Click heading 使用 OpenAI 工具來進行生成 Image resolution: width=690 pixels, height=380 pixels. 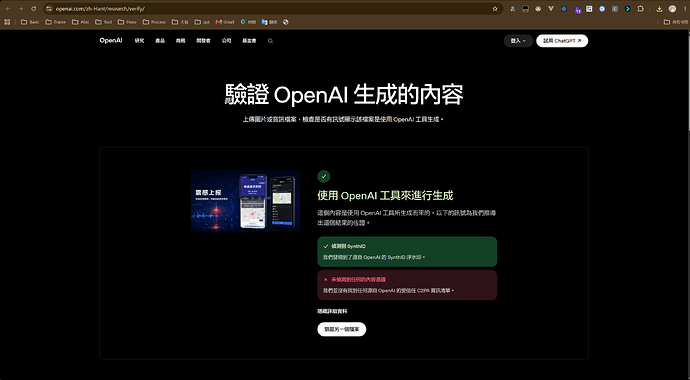(x=385, y=195)
